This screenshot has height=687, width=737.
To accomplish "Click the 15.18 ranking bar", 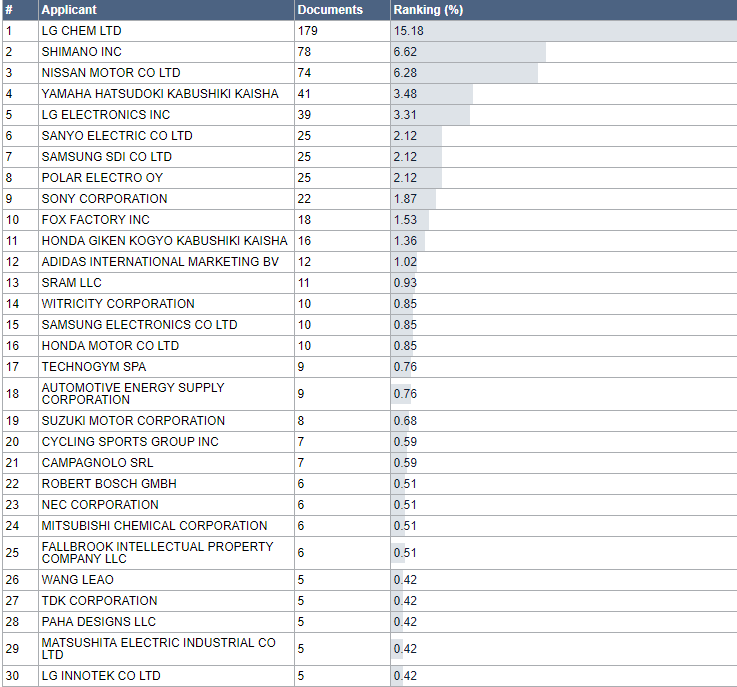I will coord(564,31).
